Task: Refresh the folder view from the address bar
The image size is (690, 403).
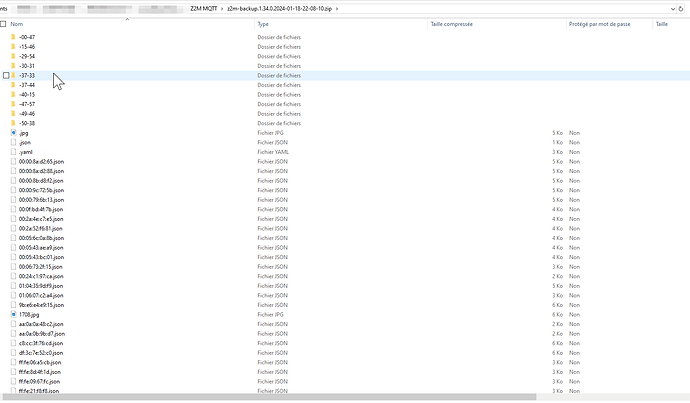Action: point(681,9)
